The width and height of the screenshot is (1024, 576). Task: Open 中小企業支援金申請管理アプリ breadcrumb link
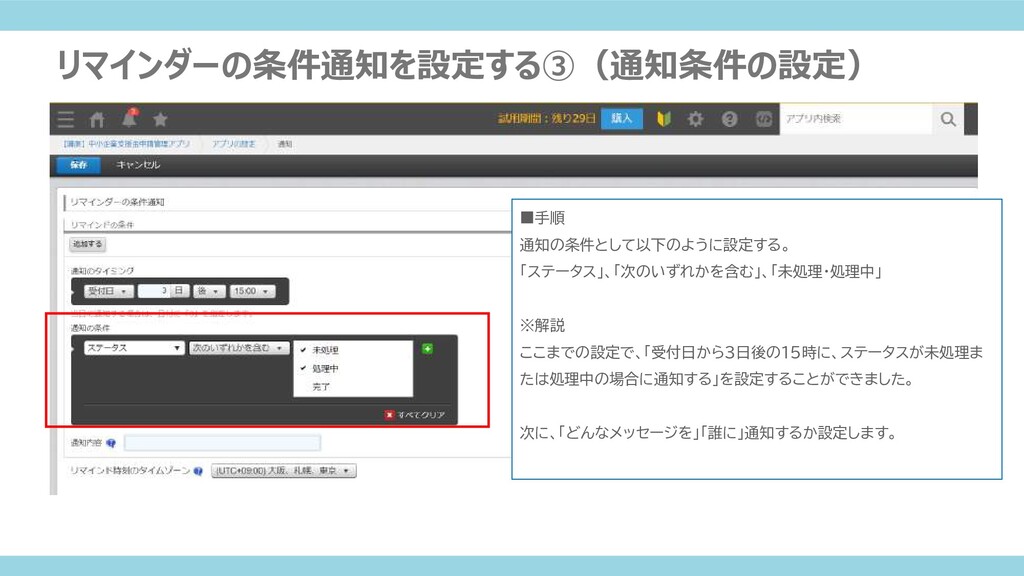point(127,144)
